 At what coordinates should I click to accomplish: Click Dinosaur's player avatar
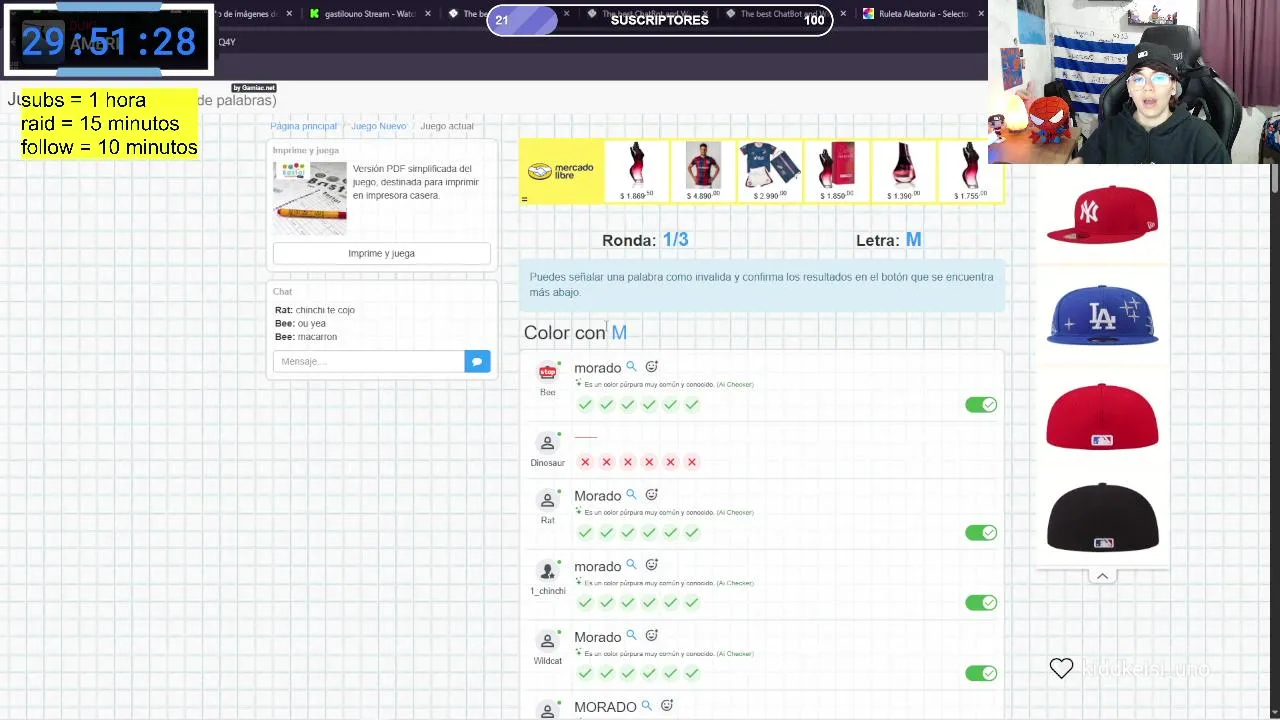547,443
